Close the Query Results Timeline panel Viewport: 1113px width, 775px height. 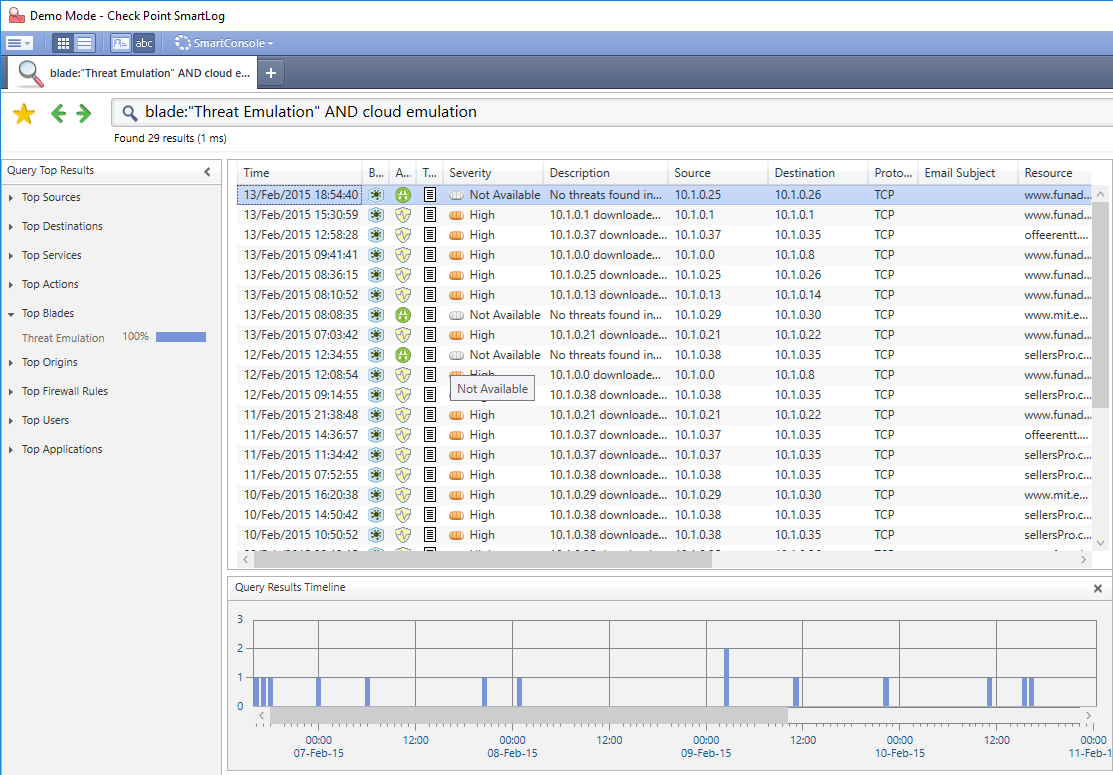point(1097,588)
